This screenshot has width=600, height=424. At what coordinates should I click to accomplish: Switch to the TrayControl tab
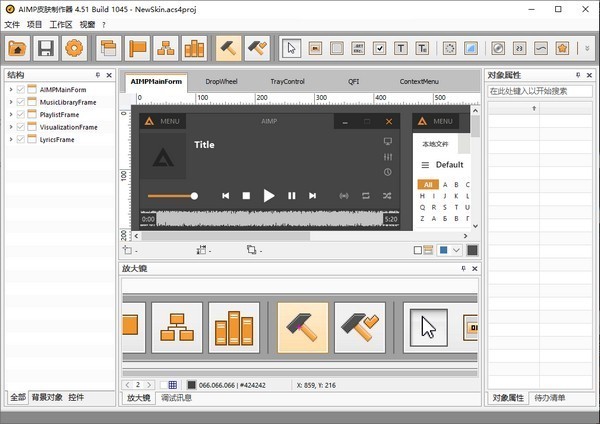click(x=287, y=82)
